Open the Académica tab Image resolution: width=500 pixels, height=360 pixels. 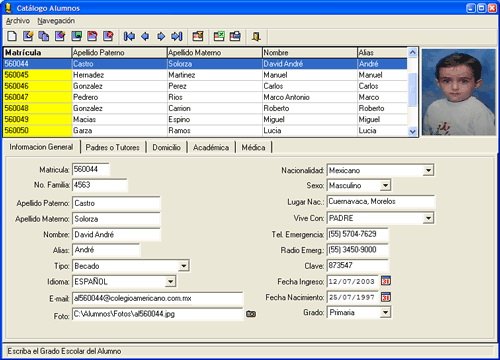coord(211,147)
